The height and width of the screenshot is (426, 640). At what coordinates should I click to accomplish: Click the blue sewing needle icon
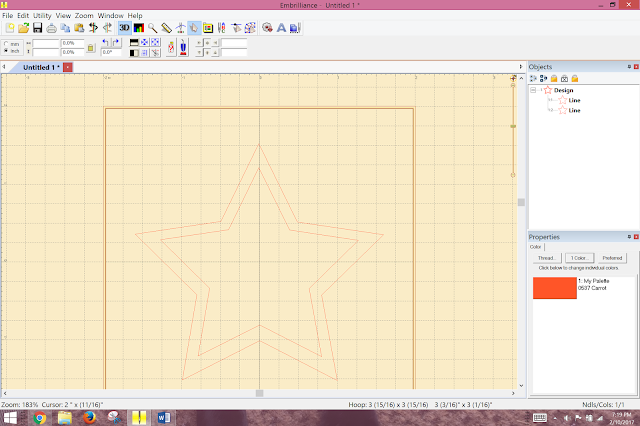click(183, 47)
